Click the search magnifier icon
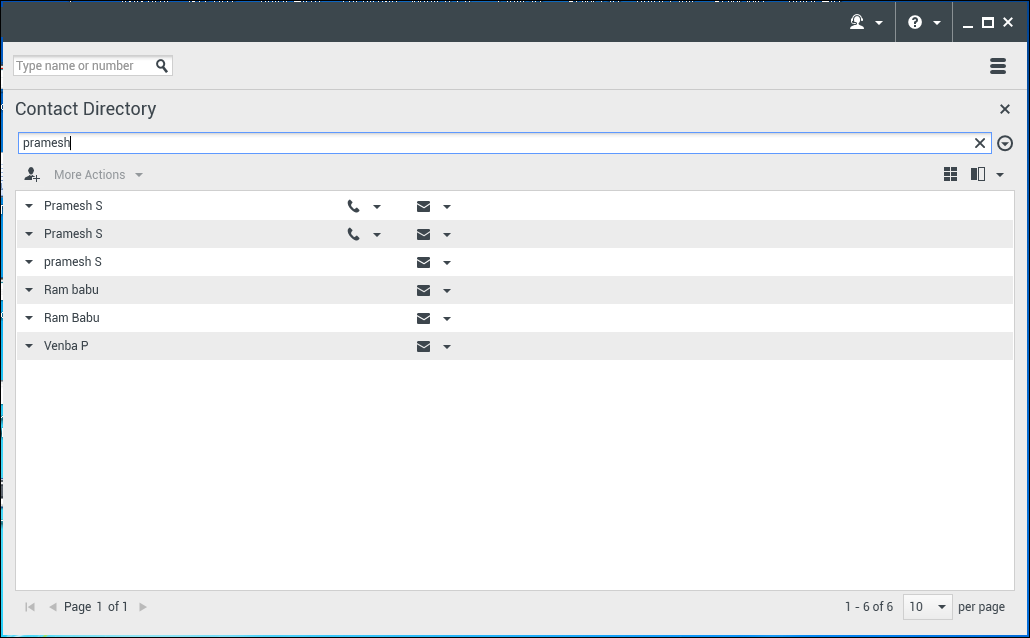 pos(162,65)
